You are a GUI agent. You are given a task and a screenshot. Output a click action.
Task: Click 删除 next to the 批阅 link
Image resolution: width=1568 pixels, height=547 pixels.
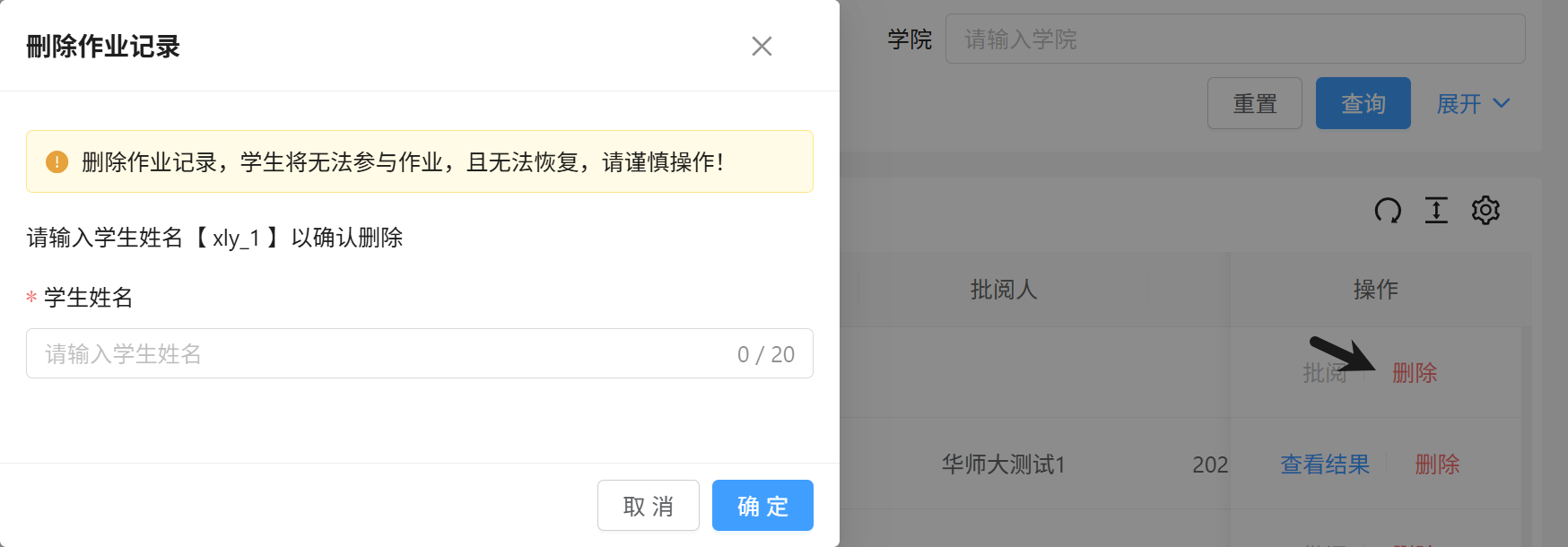pyautogui.click(x=1415, y=373)
